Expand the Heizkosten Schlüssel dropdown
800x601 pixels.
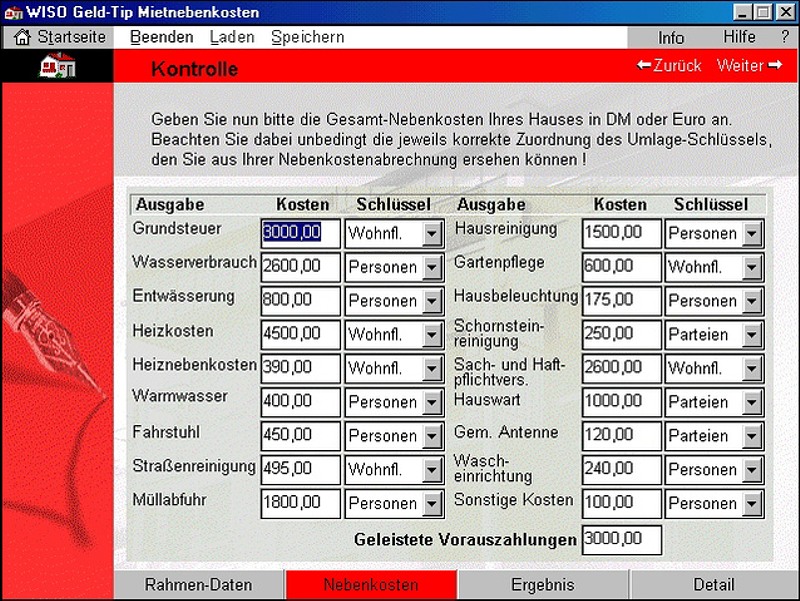coord(432,335)
